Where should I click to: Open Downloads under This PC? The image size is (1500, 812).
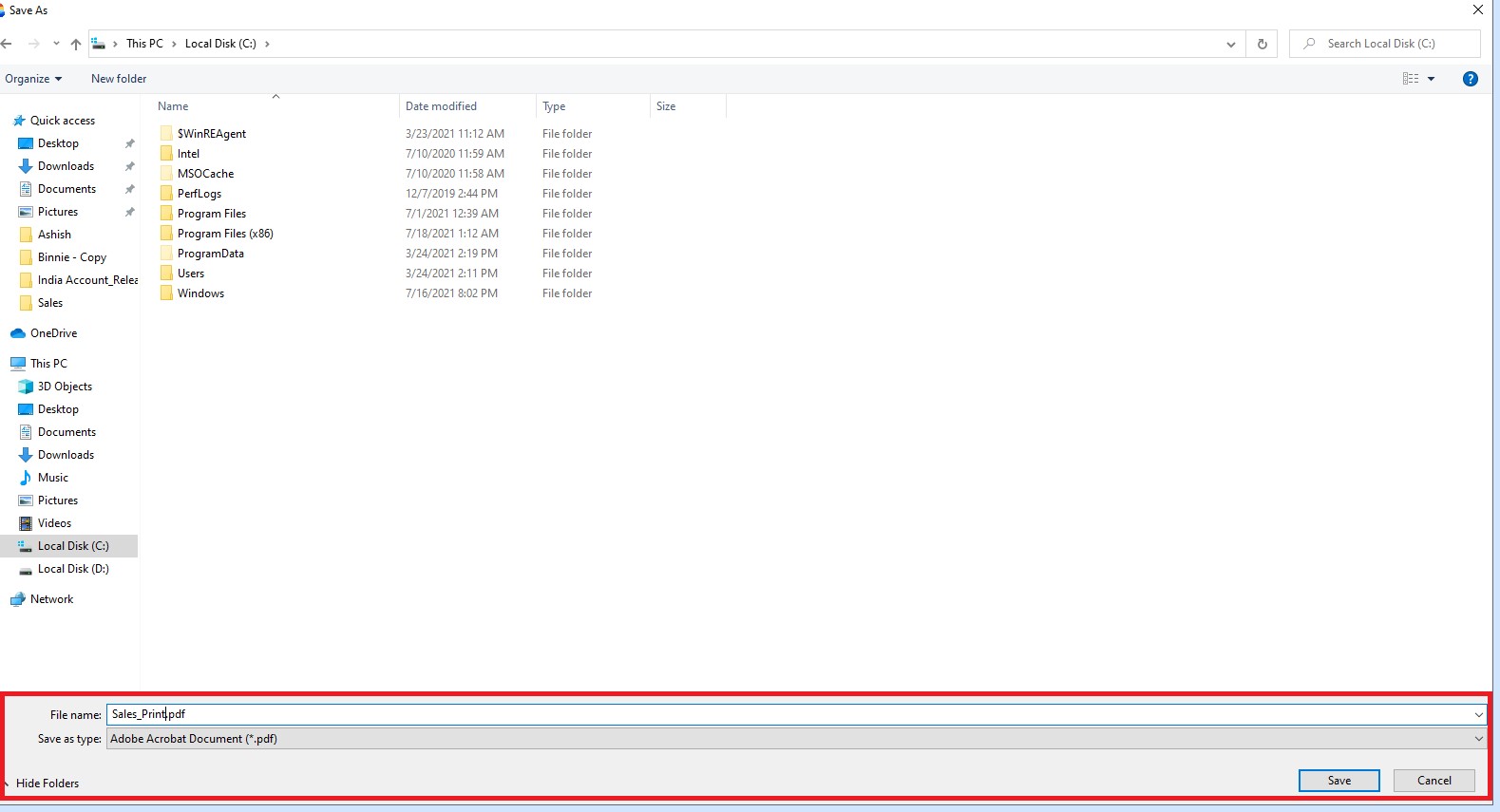coord(66,455)
